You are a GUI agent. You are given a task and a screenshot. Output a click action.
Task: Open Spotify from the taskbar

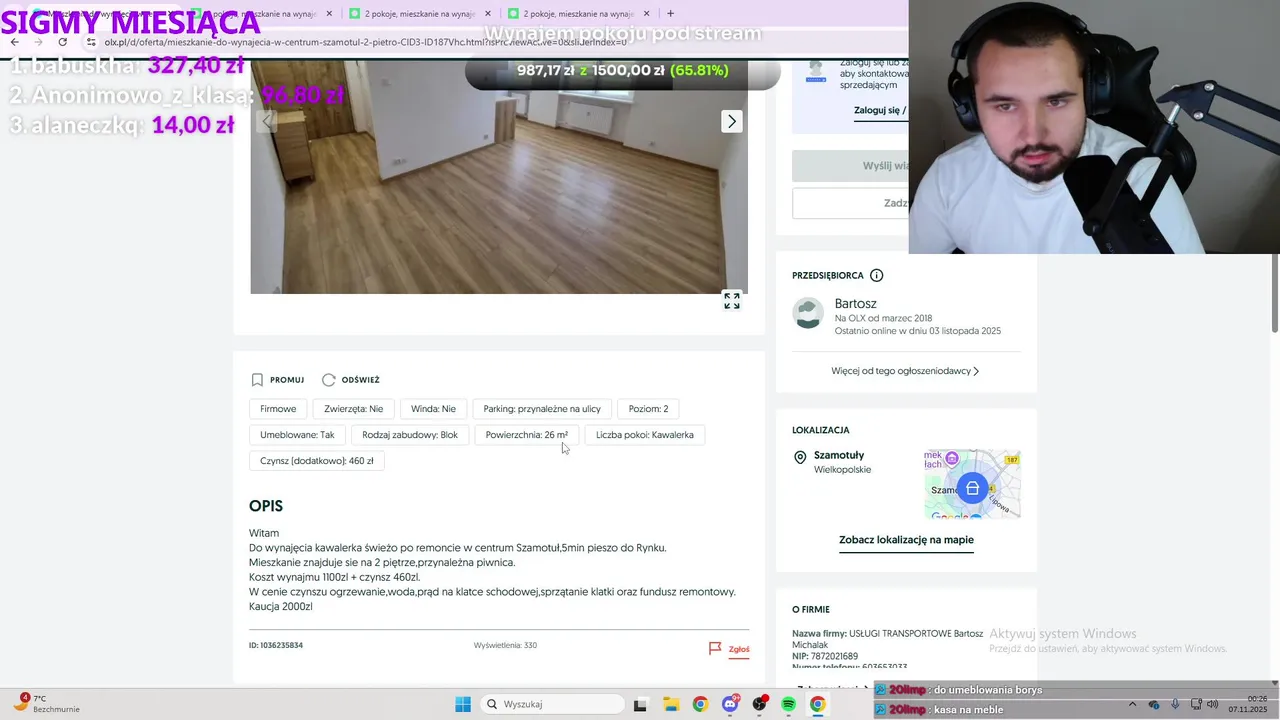pyautogui.click(x=788, y=704)
